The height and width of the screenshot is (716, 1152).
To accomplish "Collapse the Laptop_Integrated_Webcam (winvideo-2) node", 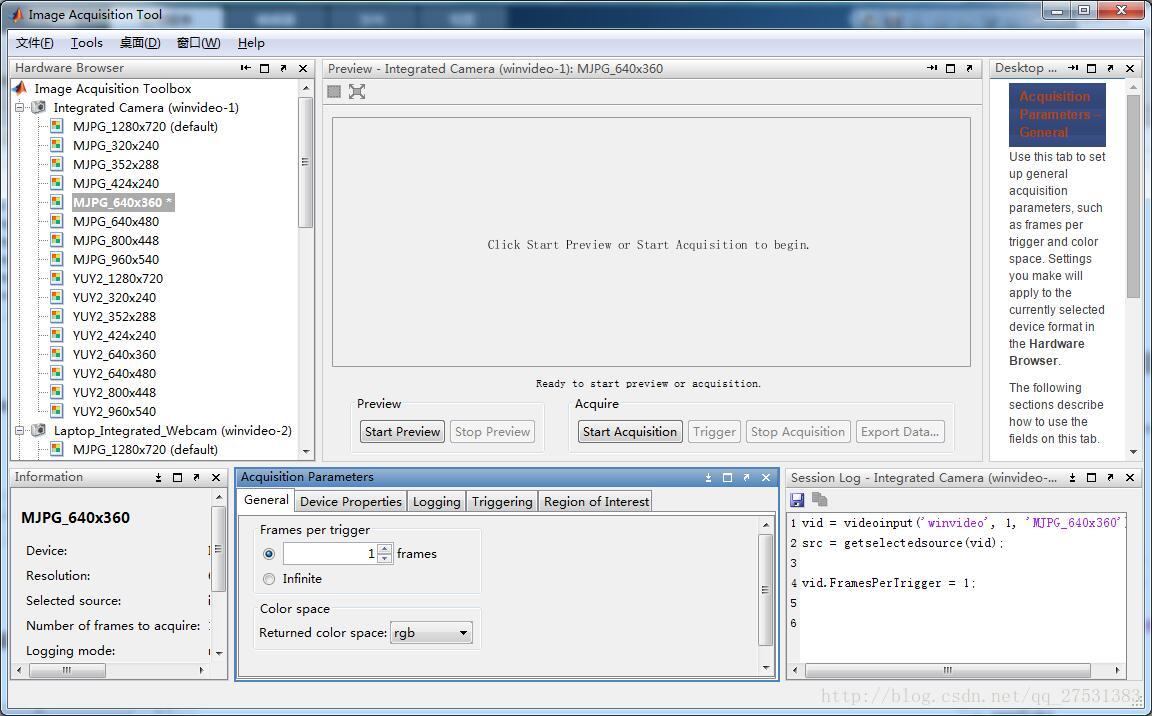I will [20, 430].
